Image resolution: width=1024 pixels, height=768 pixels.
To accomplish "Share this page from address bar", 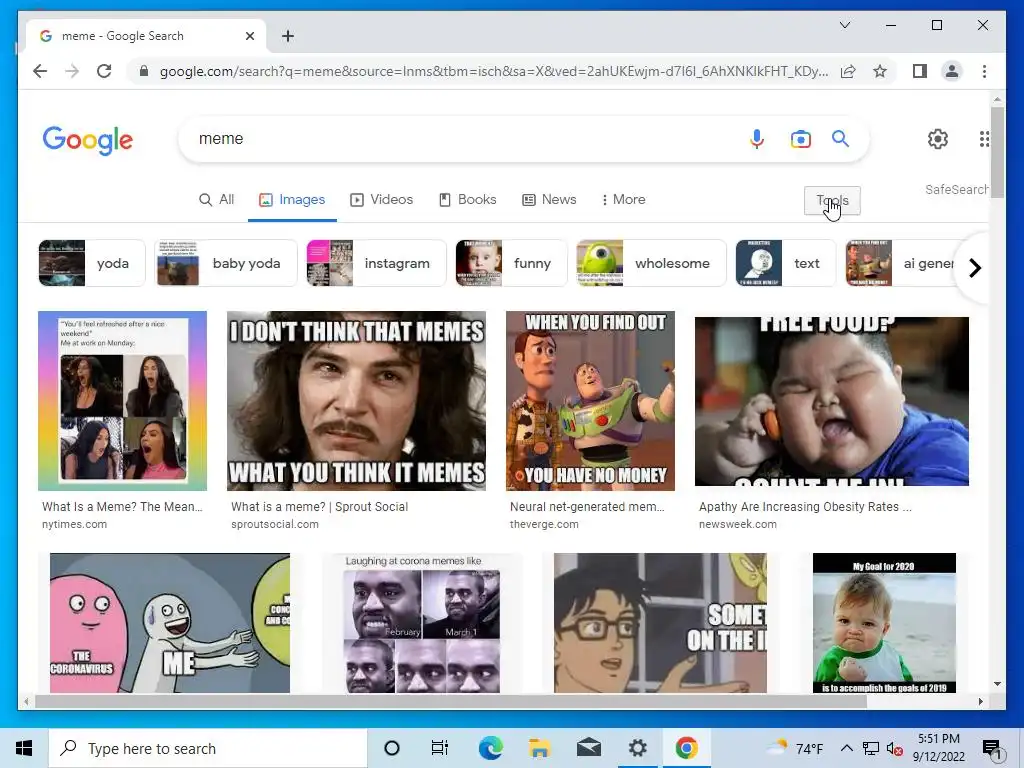I will 848,71.
